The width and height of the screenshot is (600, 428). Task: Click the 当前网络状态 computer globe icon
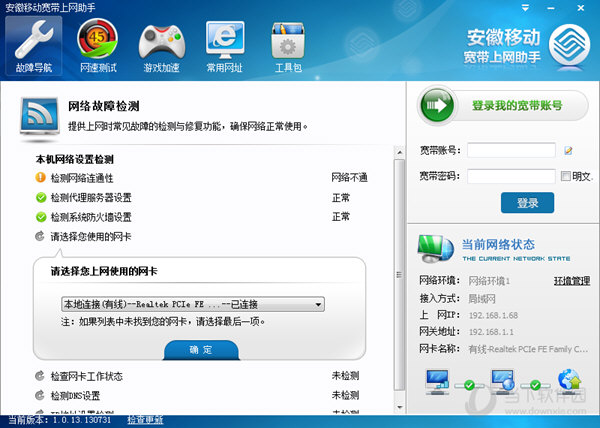(x=436, y=249)
